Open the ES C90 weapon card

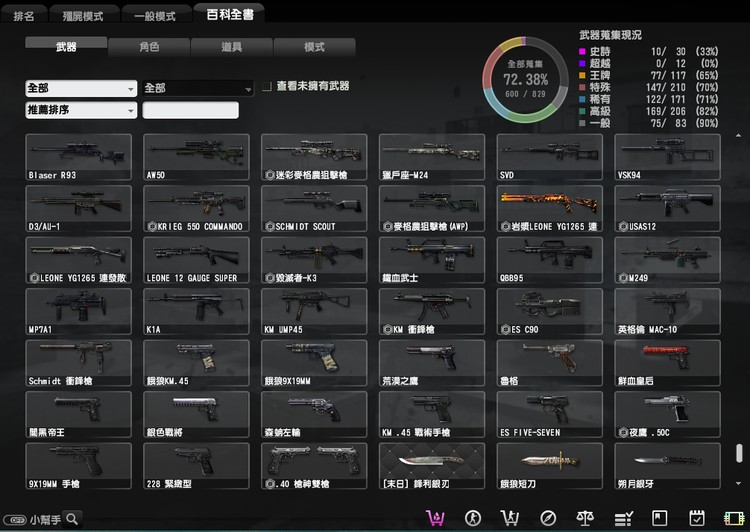550,311
